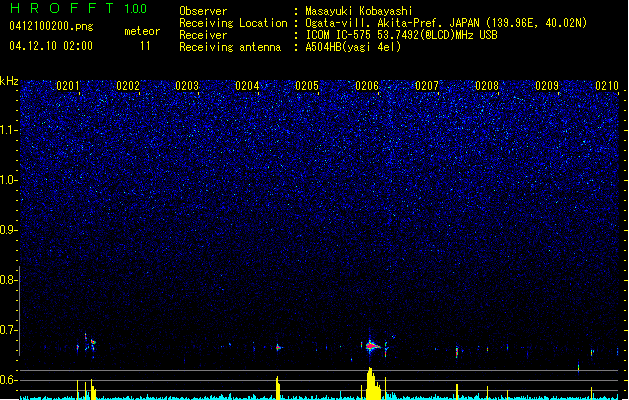
Task: Click the 0.7 kHz axis label
Action: pyautogui.click(x=8, y=330)
